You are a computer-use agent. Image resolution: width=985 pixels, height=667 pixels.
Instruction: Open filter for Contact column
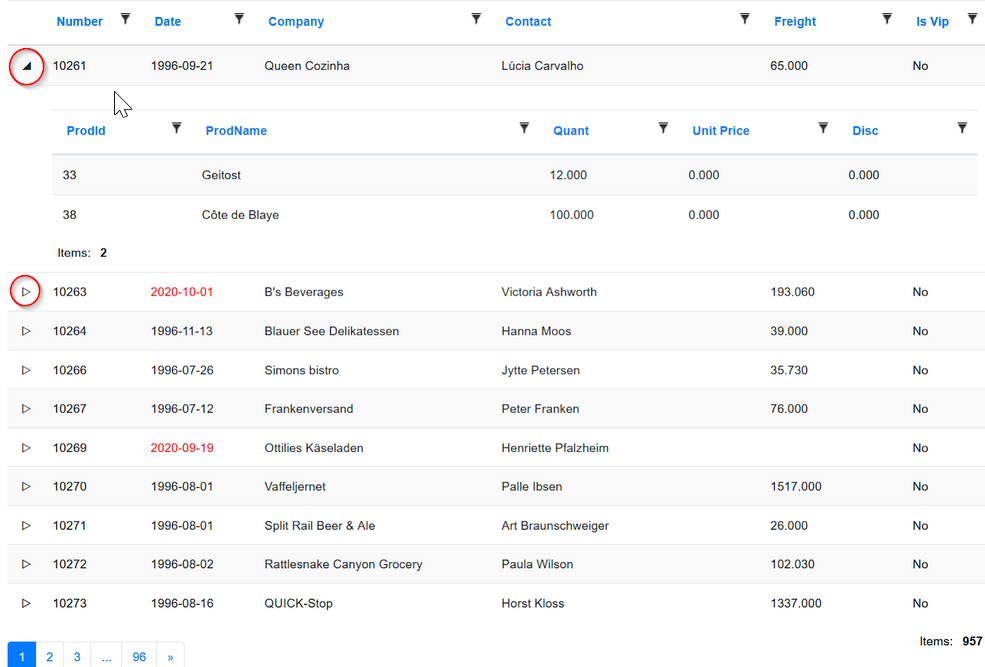point(744,19)
